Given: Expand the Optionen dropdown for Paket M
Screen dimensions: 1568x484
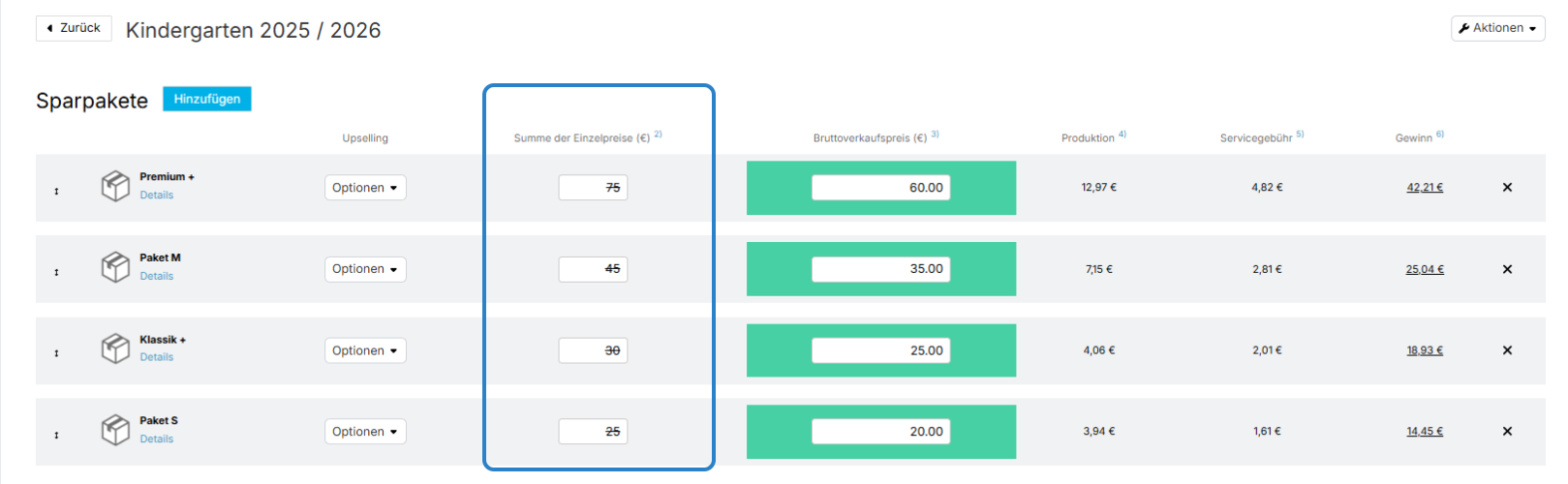Looking at the screenshot, I should pos(365,269).
